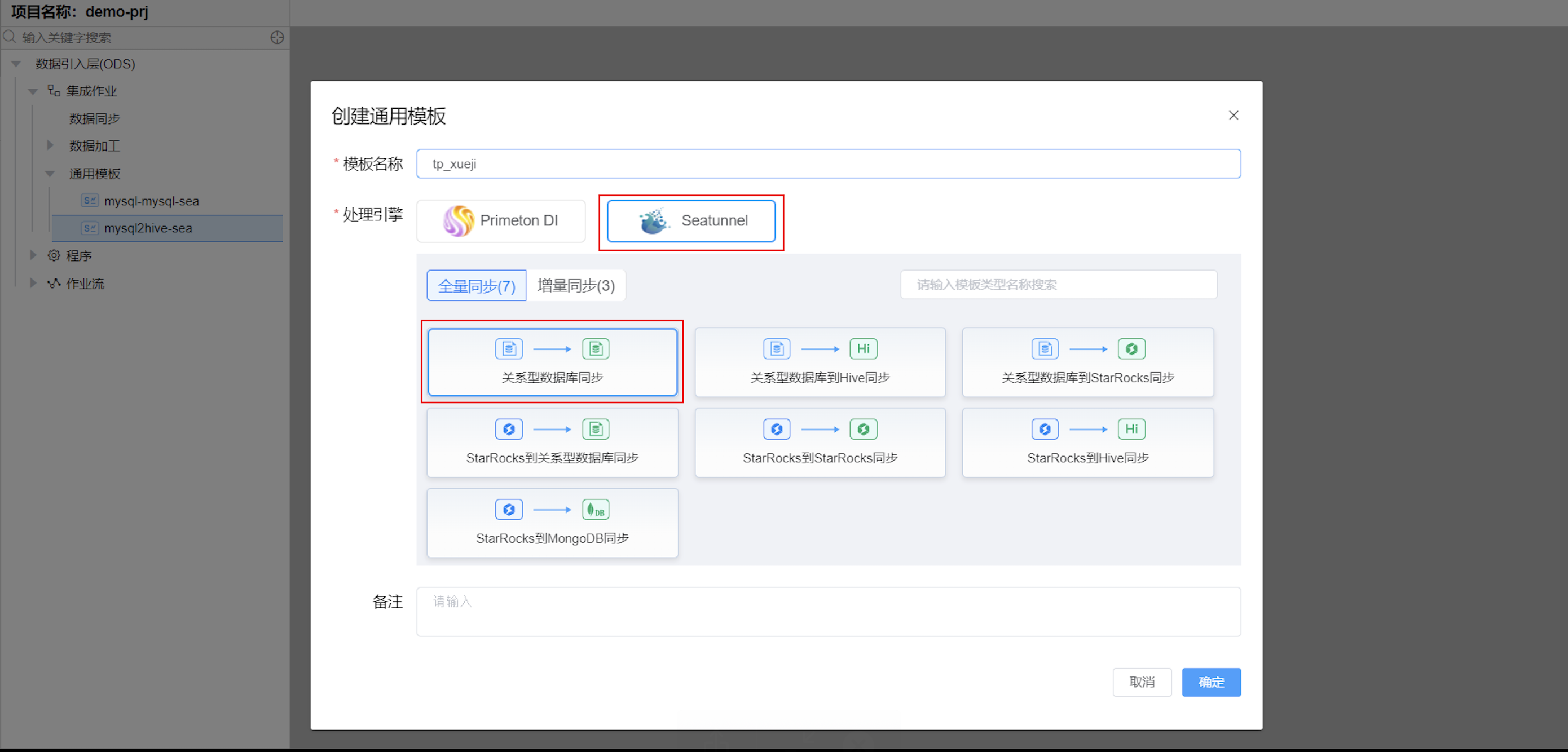Click the StarRocks source icon in StarRocks到StarRocks card
This screenshot has width=1568, height=752.
pos(776,430)
